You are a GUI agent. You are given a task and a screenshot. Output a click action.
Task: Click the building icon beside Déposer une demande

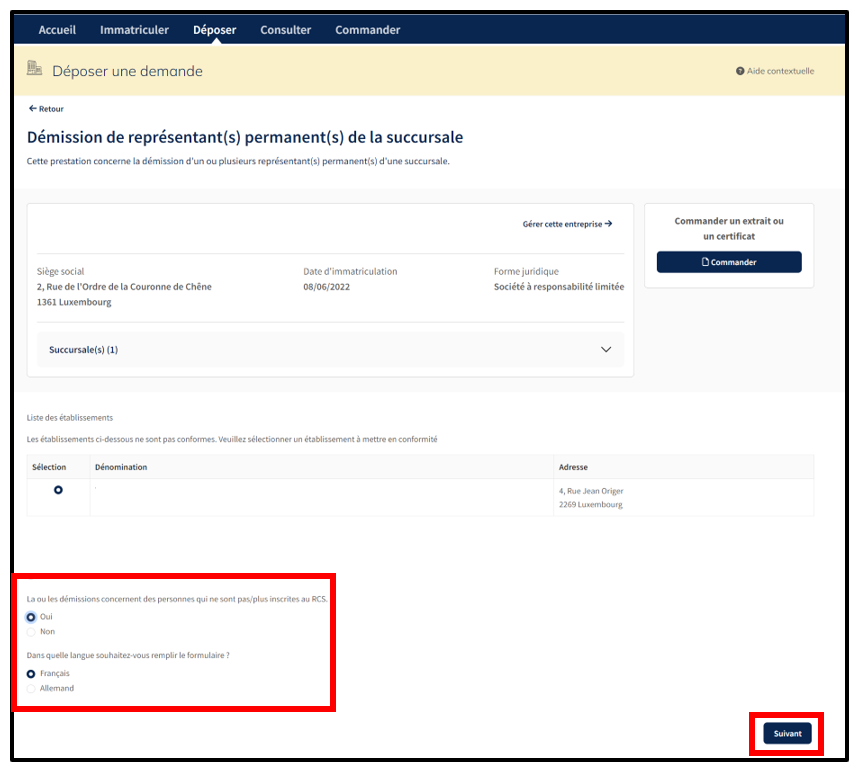[35, 69]
